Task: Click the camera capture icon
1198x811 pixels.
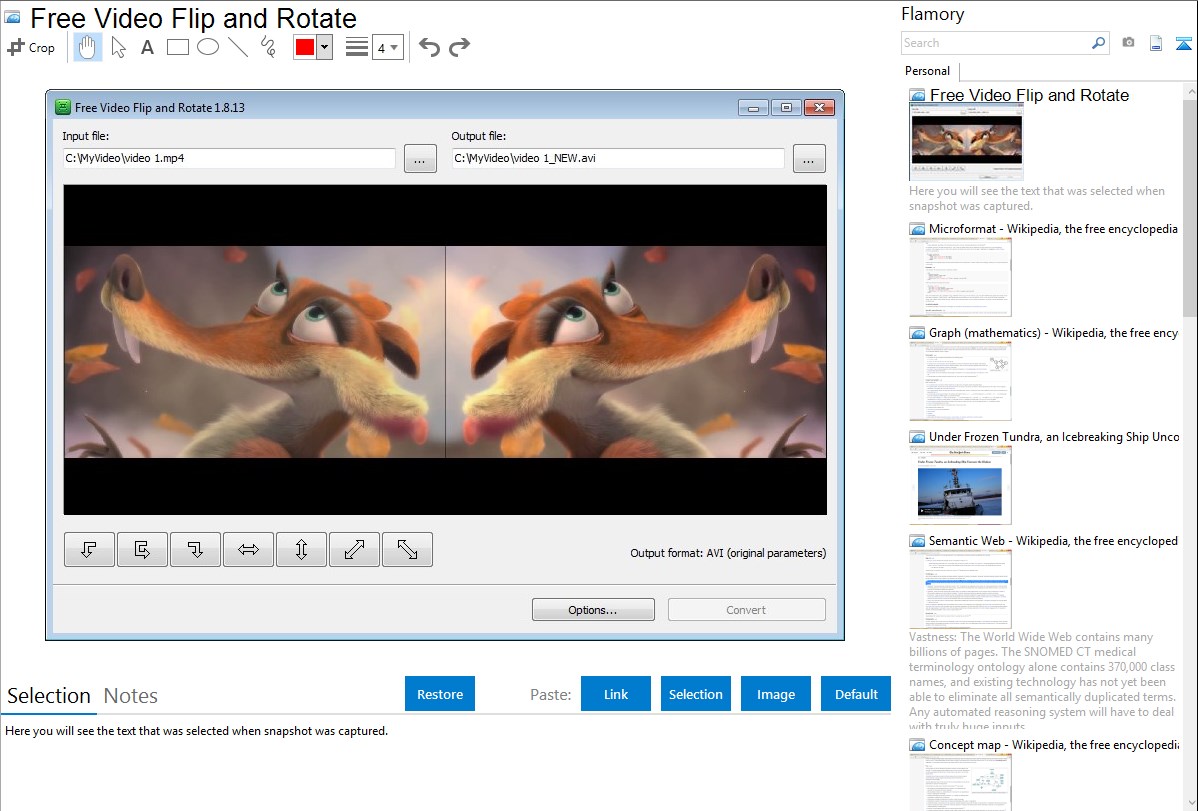Action: [1128, 43]
